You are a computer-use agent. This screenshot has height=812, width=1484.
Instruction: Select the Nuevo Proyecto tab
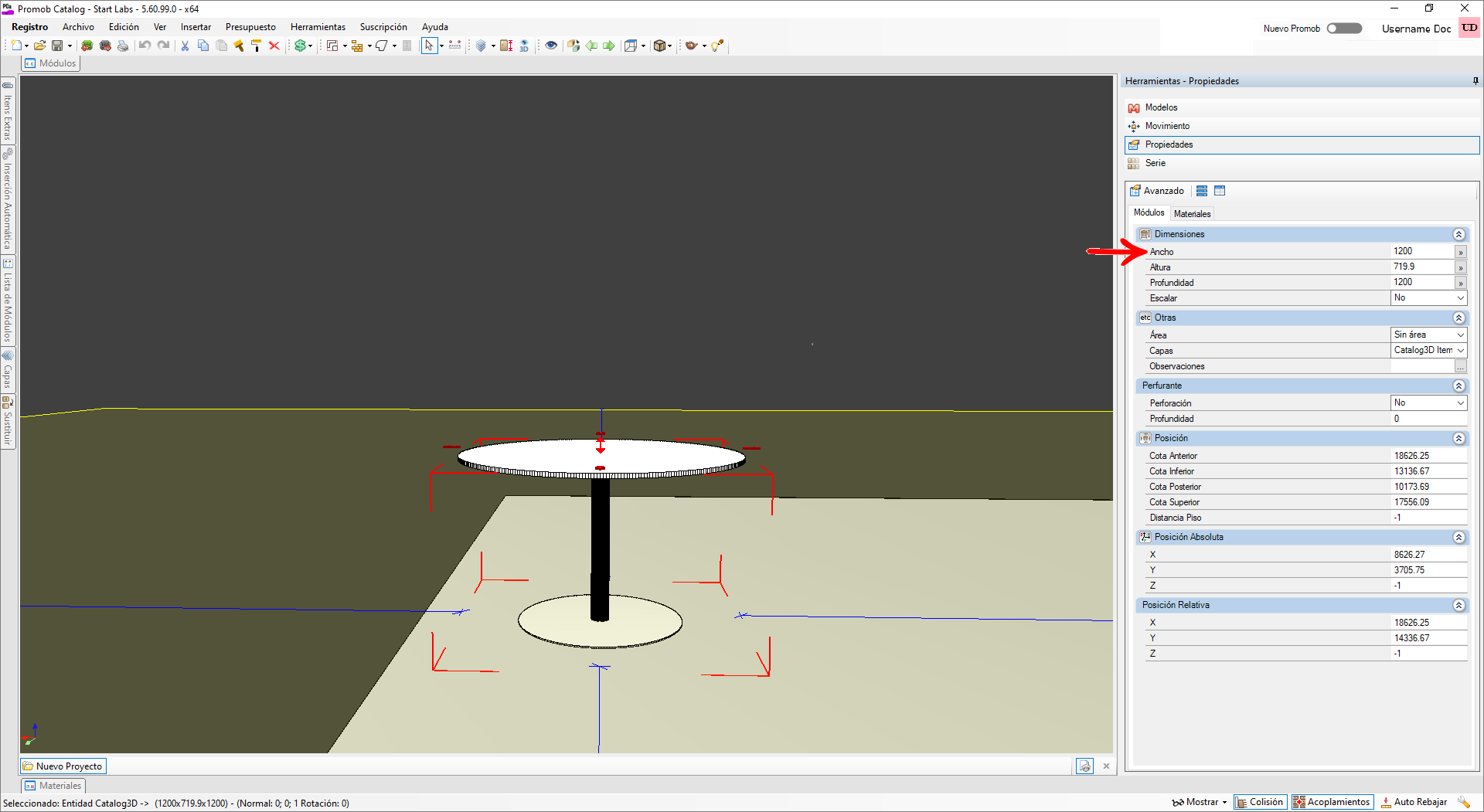tap(63, 766)
